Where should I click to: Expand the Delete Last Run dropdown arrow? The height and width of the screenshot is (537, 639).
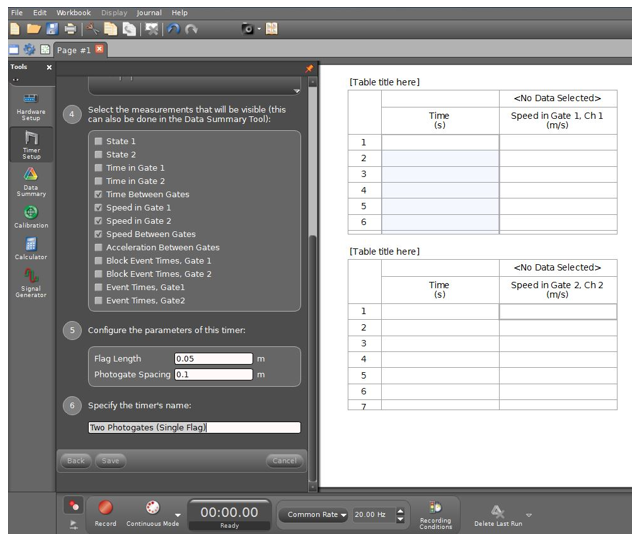click(529, 515)
